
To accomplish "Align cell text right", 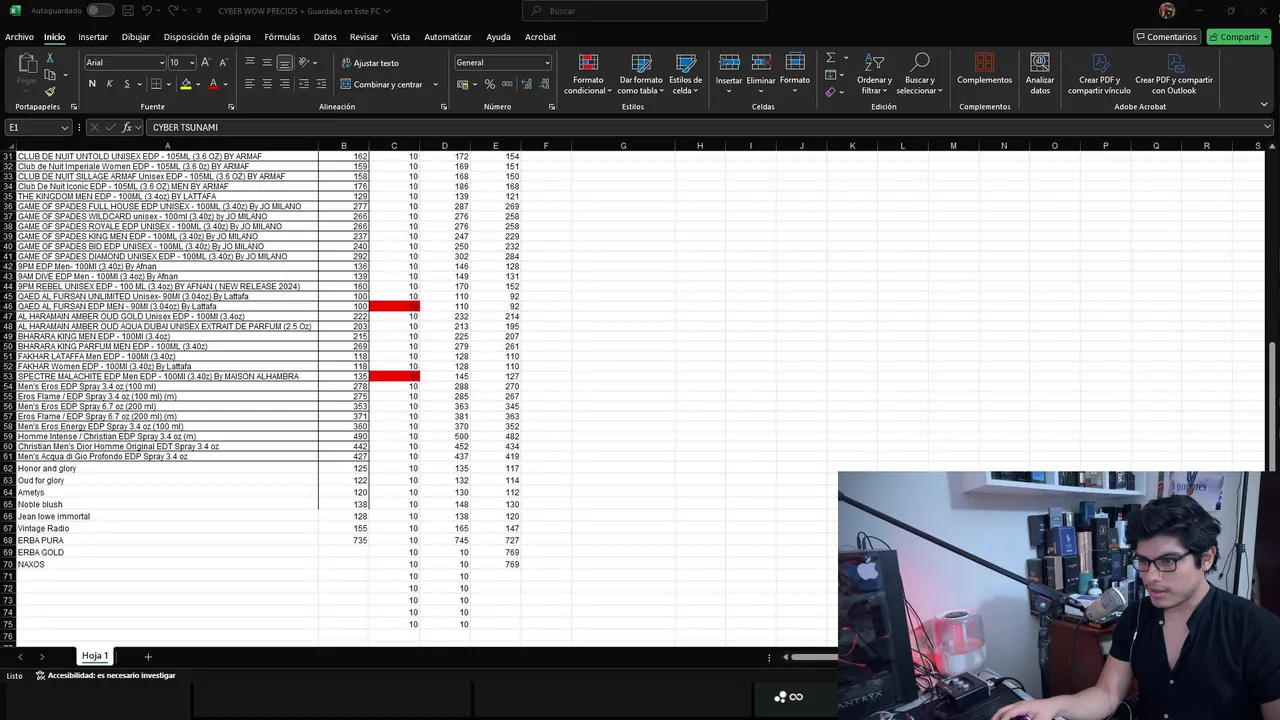I will click(x=284, y=84).
